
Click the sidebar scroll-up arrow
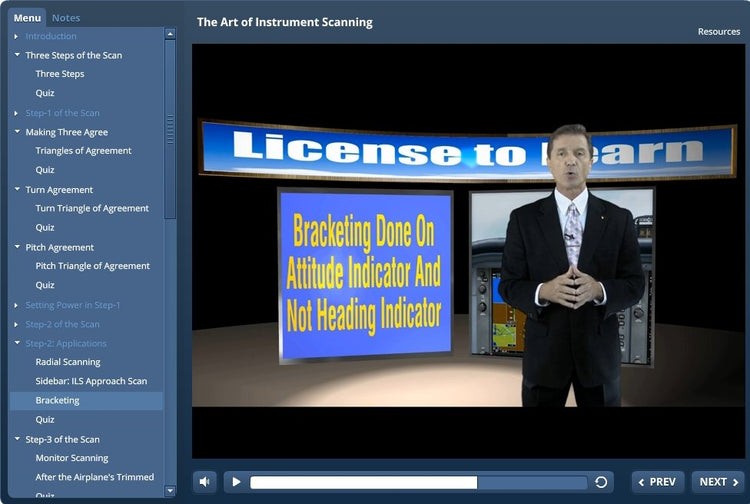pyautogui.click(x=170, y=34)
